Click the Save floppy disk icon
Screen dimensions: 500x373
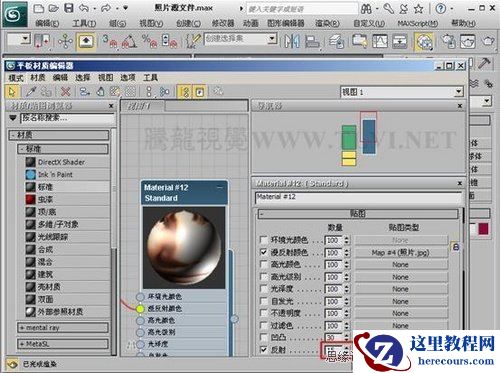(x=69, y=8)
